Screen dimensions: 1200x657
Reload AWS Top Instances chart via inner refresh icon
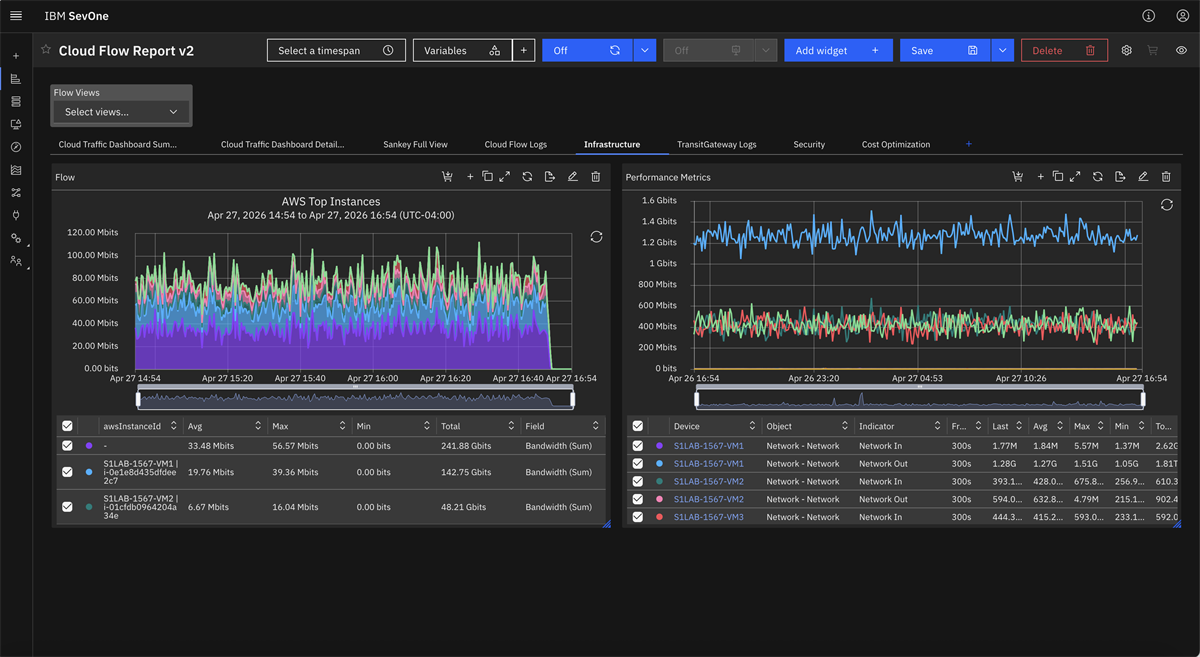[596, 237]
